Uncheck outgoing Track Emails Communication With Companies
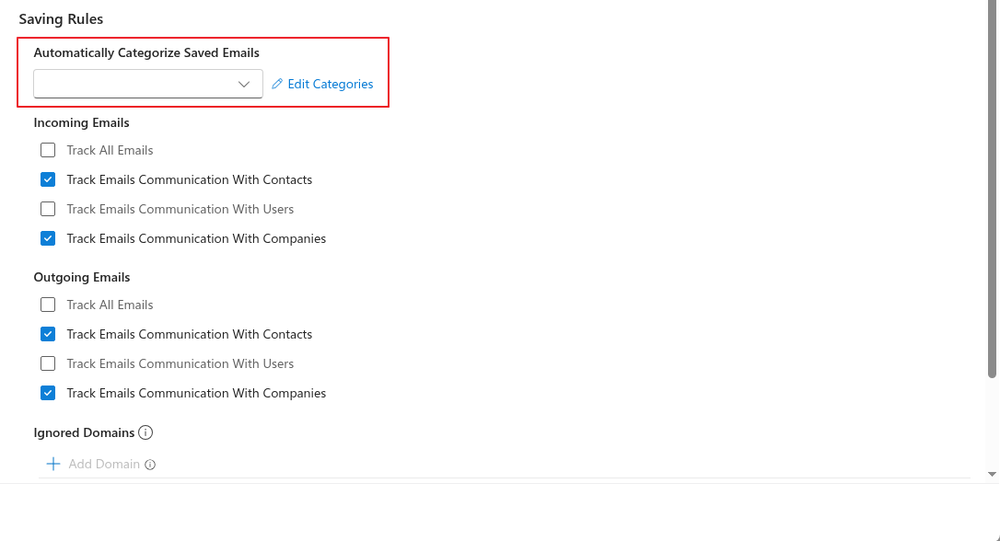The image size is (1000, 541). [x=48, y=392]
